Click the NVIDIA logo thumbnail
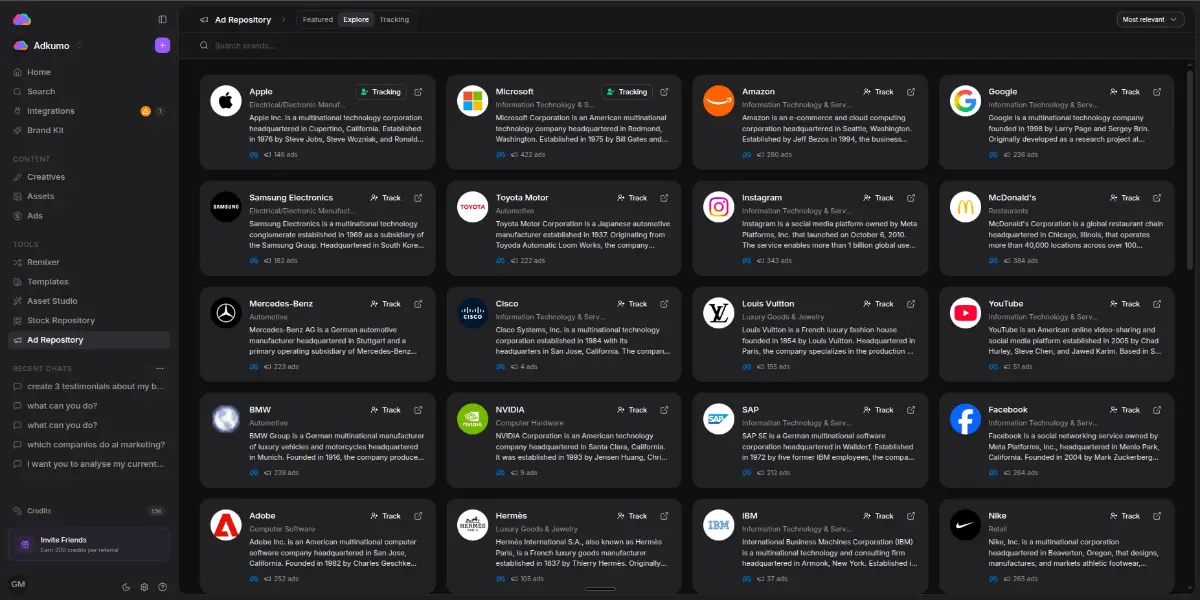 coord(472,419)
